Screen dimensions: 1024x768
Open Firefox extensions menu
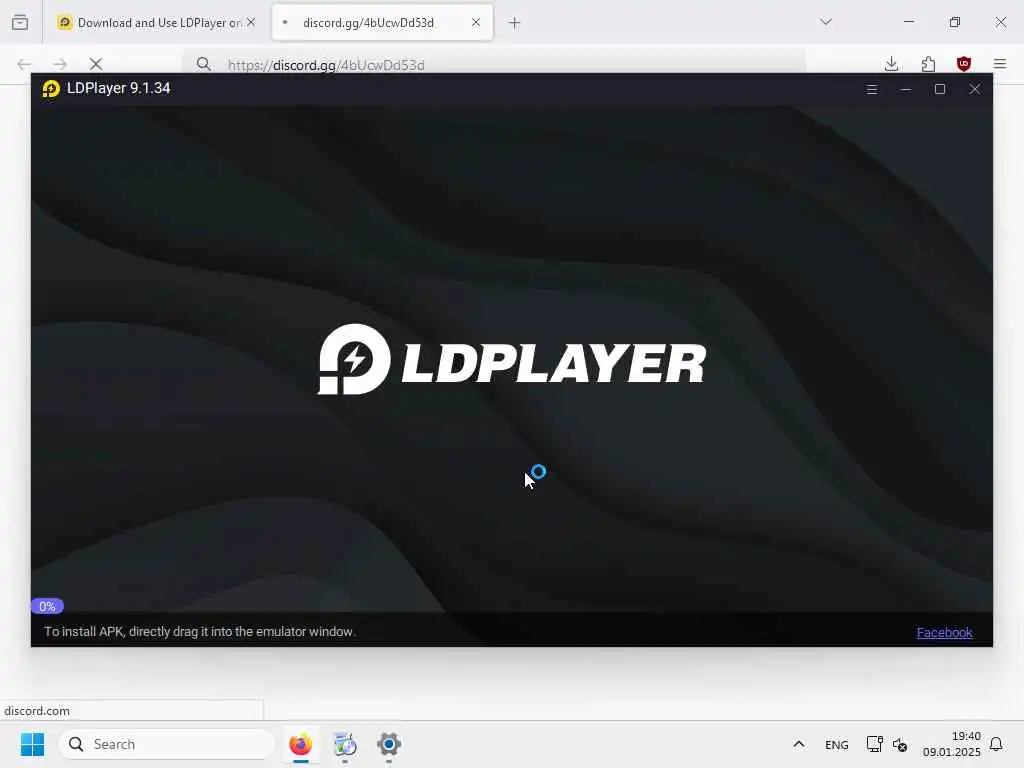point(928,63)
